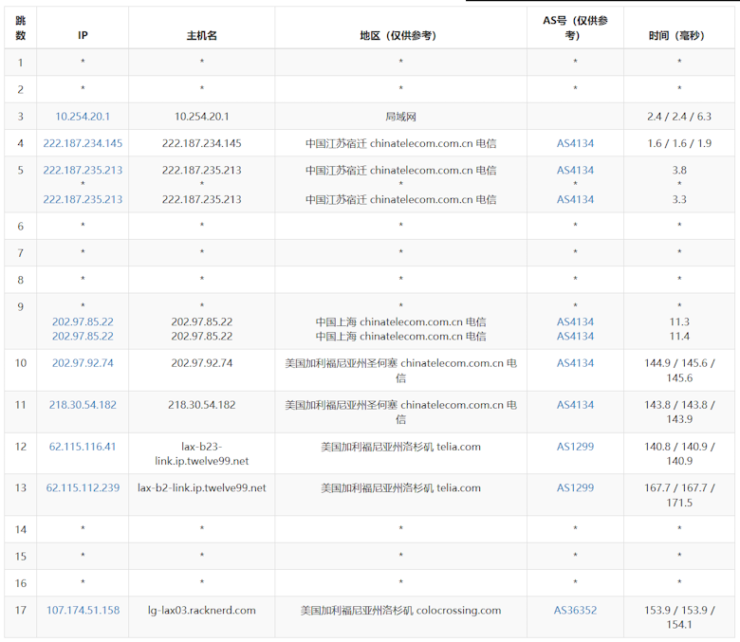This screenshot has height=642, width=740.
Task: Select time value 143.8 / 143.8 / 143.9
Action: (x=679, y=412)
